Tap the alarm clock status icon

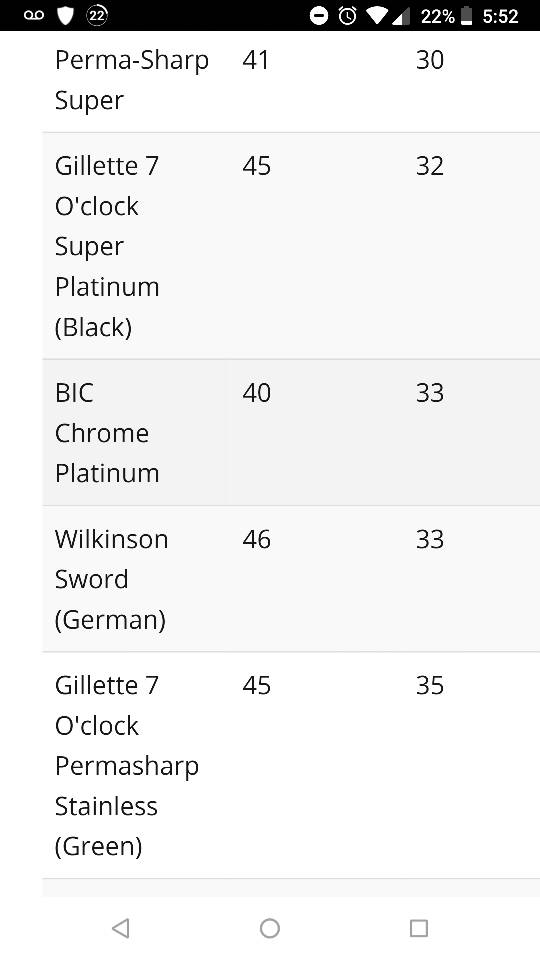[348, 15]
